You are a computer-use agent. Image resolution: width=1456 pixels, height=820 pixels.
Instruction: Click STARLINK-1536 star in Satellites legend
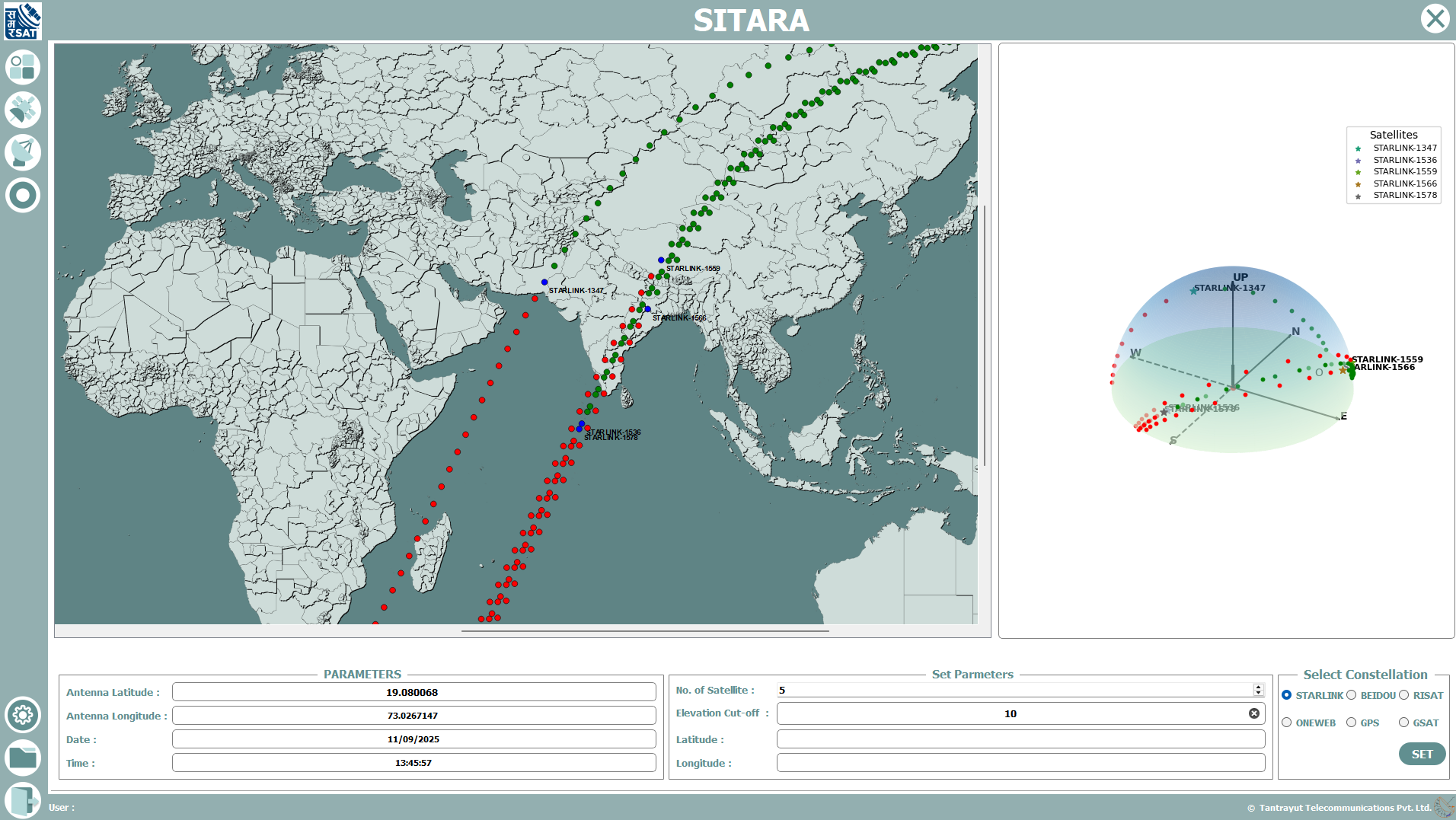click(x=1358, y=161)
